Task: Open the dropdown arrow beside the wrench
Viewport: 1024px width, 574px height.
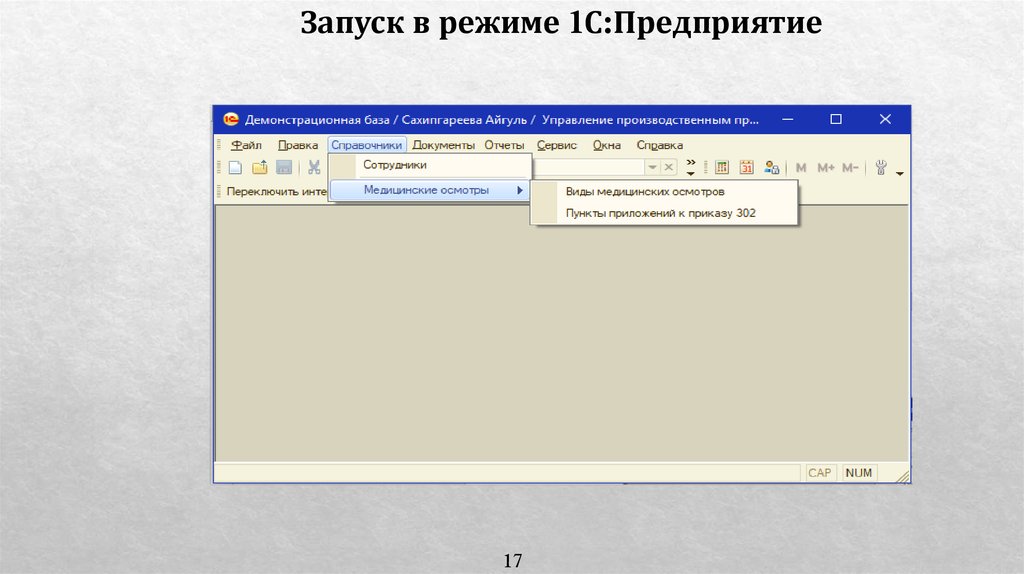Action: click(x=899, y=172)
